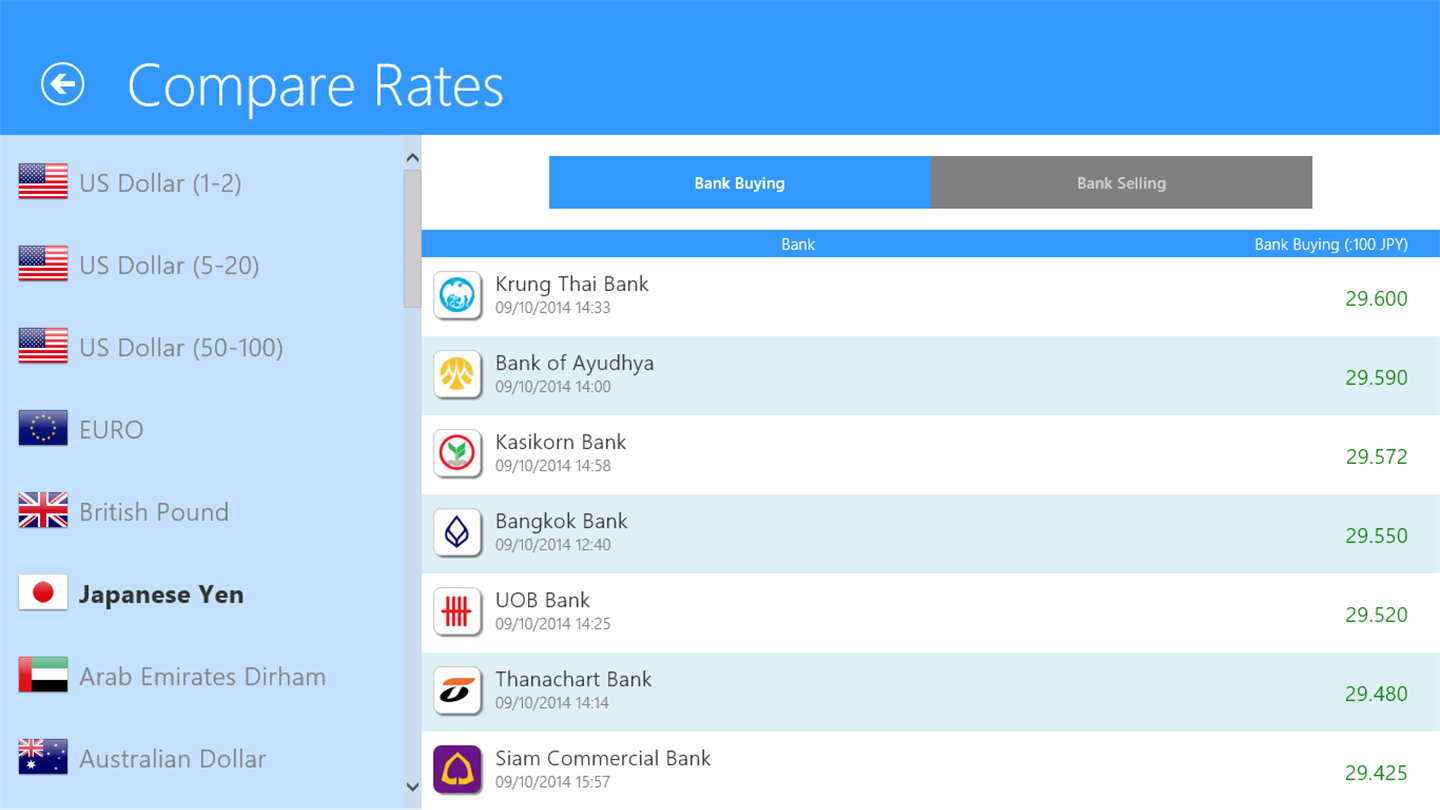Click the currency list scroll up arrow
Viewport: 1440px width, 810px height.
point(412,157)
